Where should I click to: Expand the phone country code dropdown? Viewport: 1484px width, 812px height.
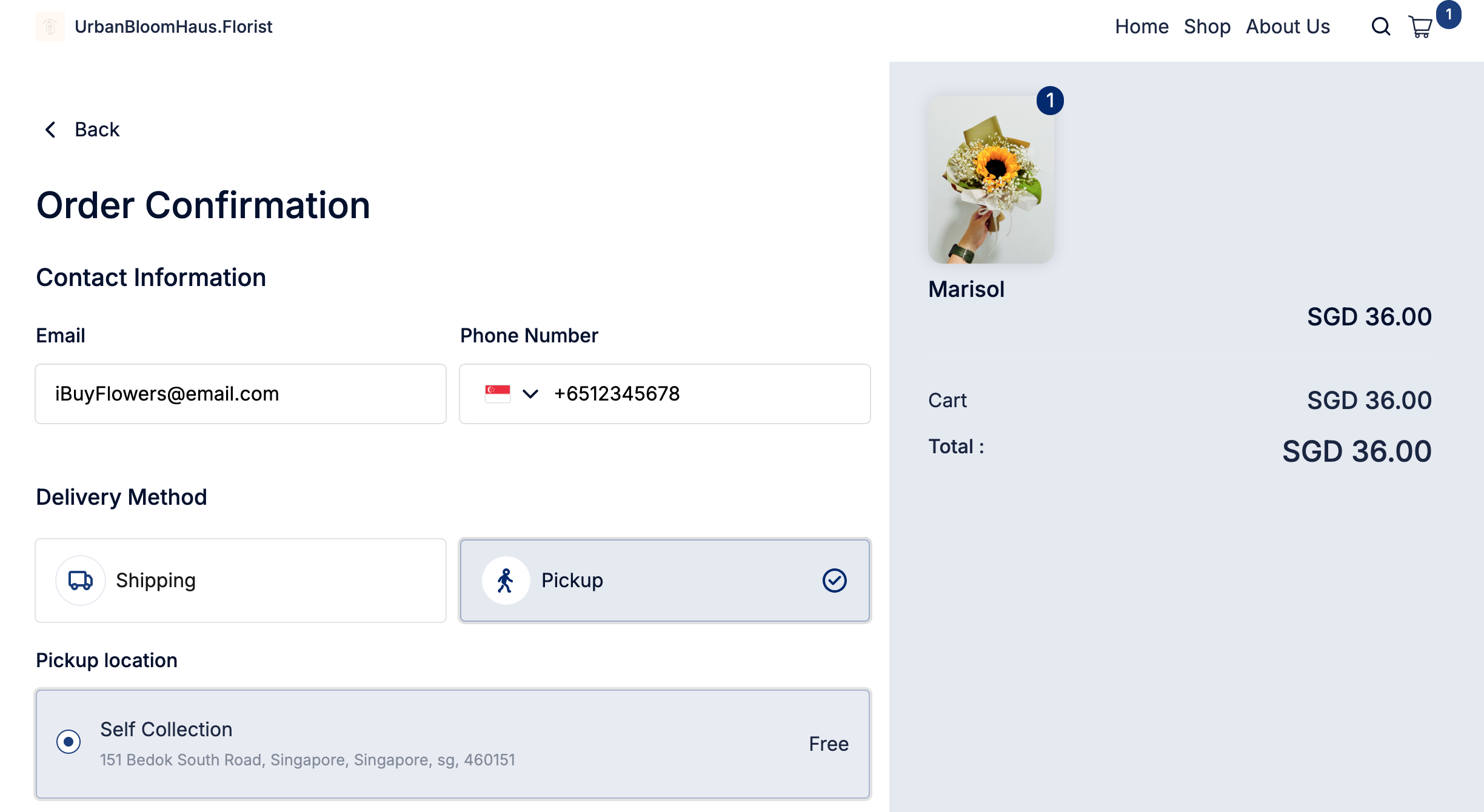(530, 394)
